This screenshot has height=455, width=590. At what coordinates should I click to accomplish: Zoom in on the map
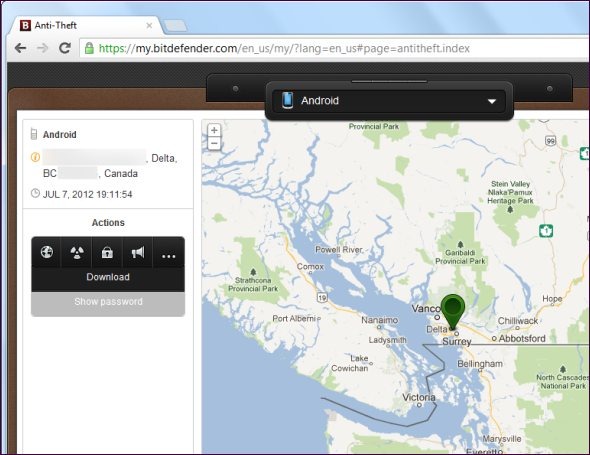point(214,130)
